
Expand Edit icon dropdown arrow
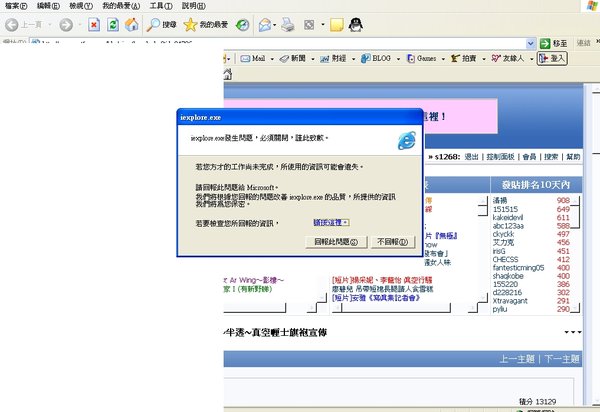click(x=323, y=25)
